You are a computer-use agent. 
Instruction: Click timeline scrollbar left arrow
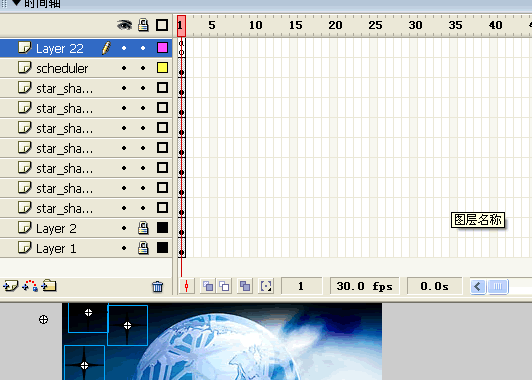478,287
